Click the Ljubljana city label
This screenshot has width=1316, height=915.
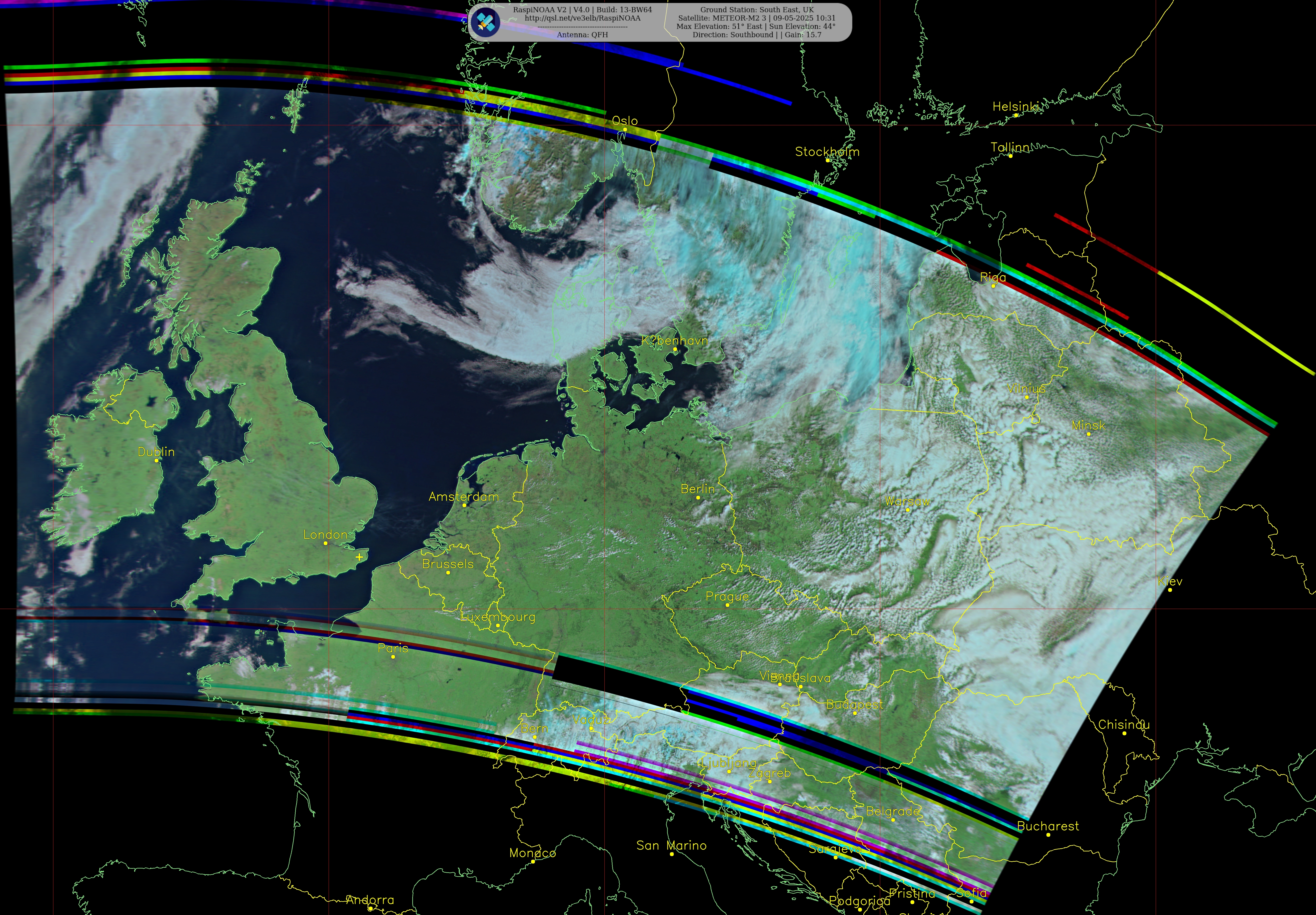pyautogui.click(x=729, y=763)
